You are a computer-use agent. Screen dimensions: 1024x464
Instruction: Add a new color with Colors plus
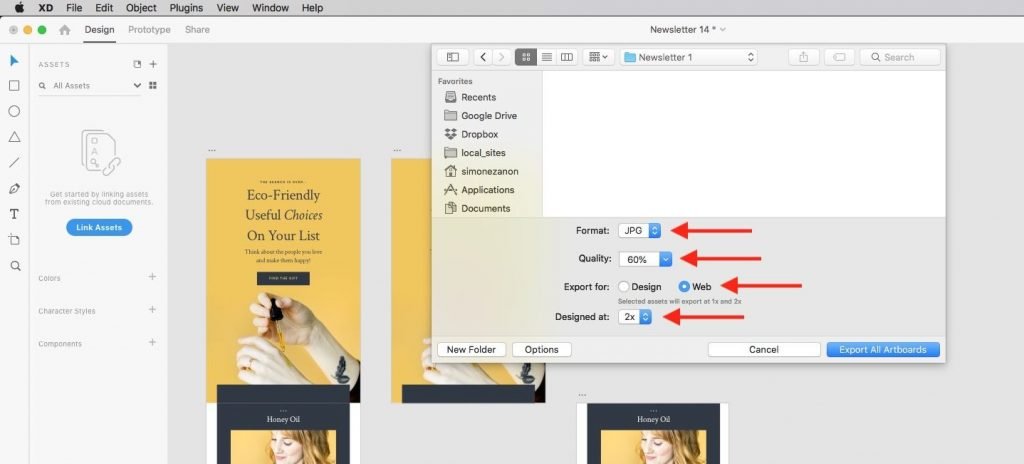tap(152, 277)
